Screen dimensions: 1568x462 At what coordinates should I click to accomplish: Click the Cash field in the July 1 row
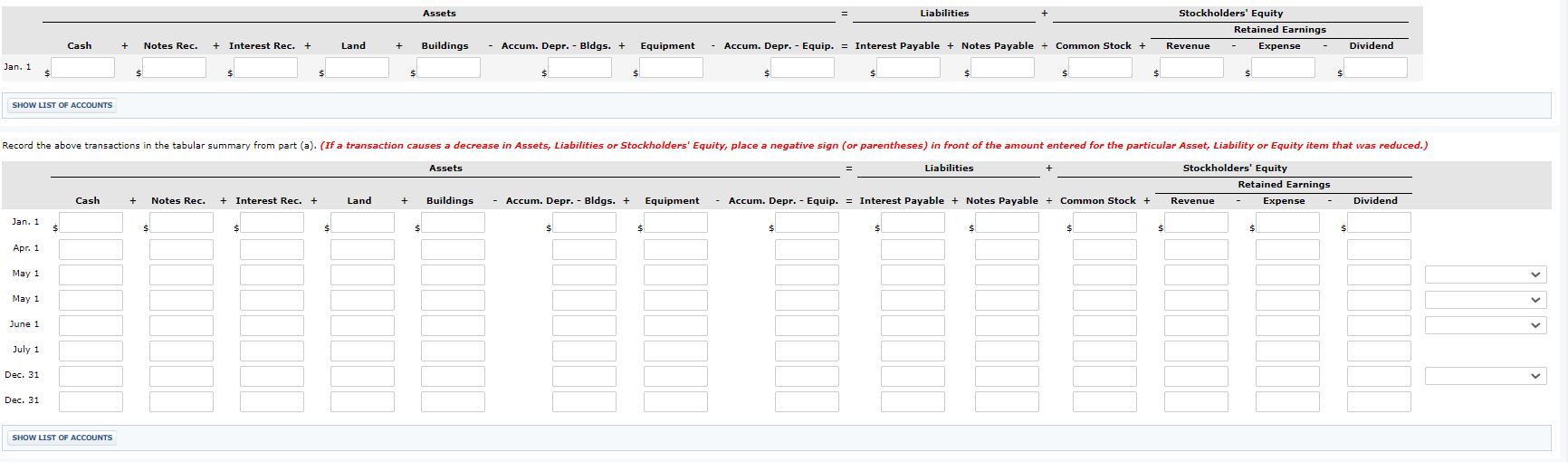coord(91,351)
